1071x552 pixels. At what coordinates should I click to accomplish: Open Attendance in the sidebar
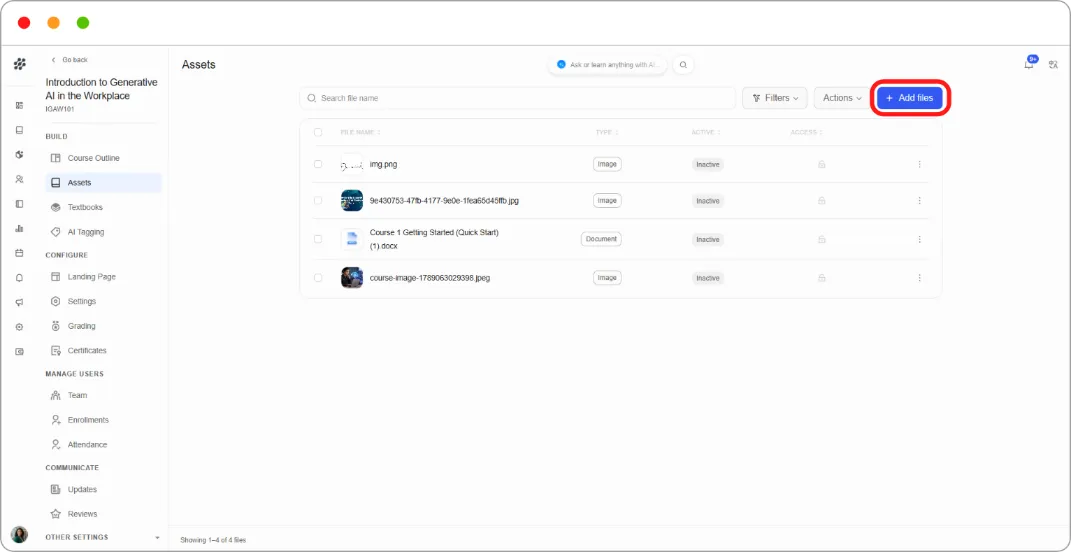coord(103,445)
